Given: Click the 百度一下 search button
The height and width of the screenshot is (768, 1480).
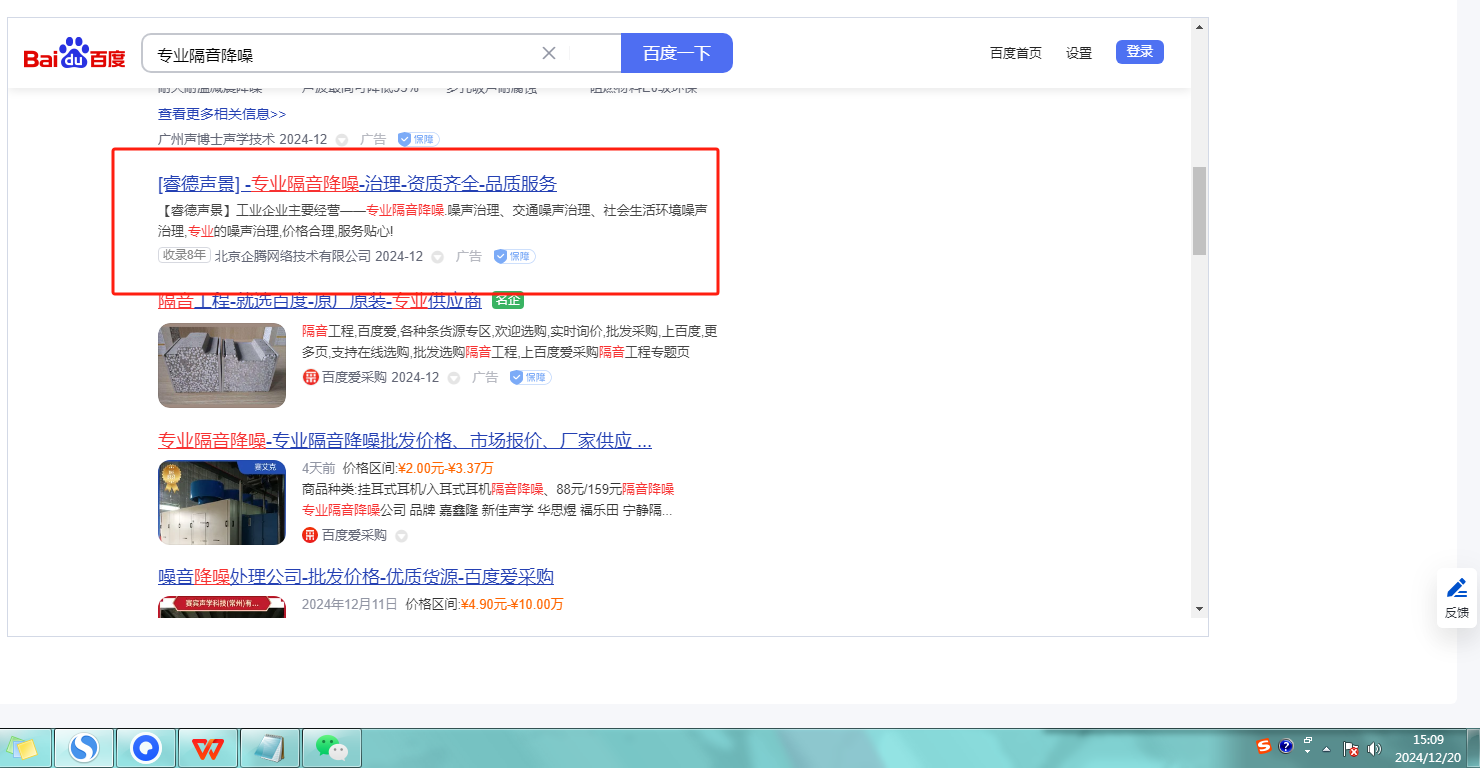Looking at the screenshot, I should point(676,53).
